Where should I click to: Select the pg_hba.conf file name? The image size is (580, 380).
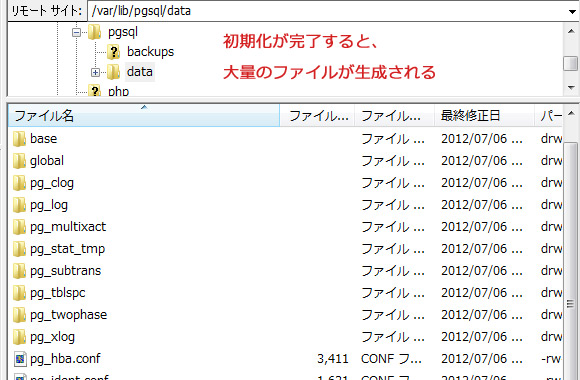click(65, 359)
